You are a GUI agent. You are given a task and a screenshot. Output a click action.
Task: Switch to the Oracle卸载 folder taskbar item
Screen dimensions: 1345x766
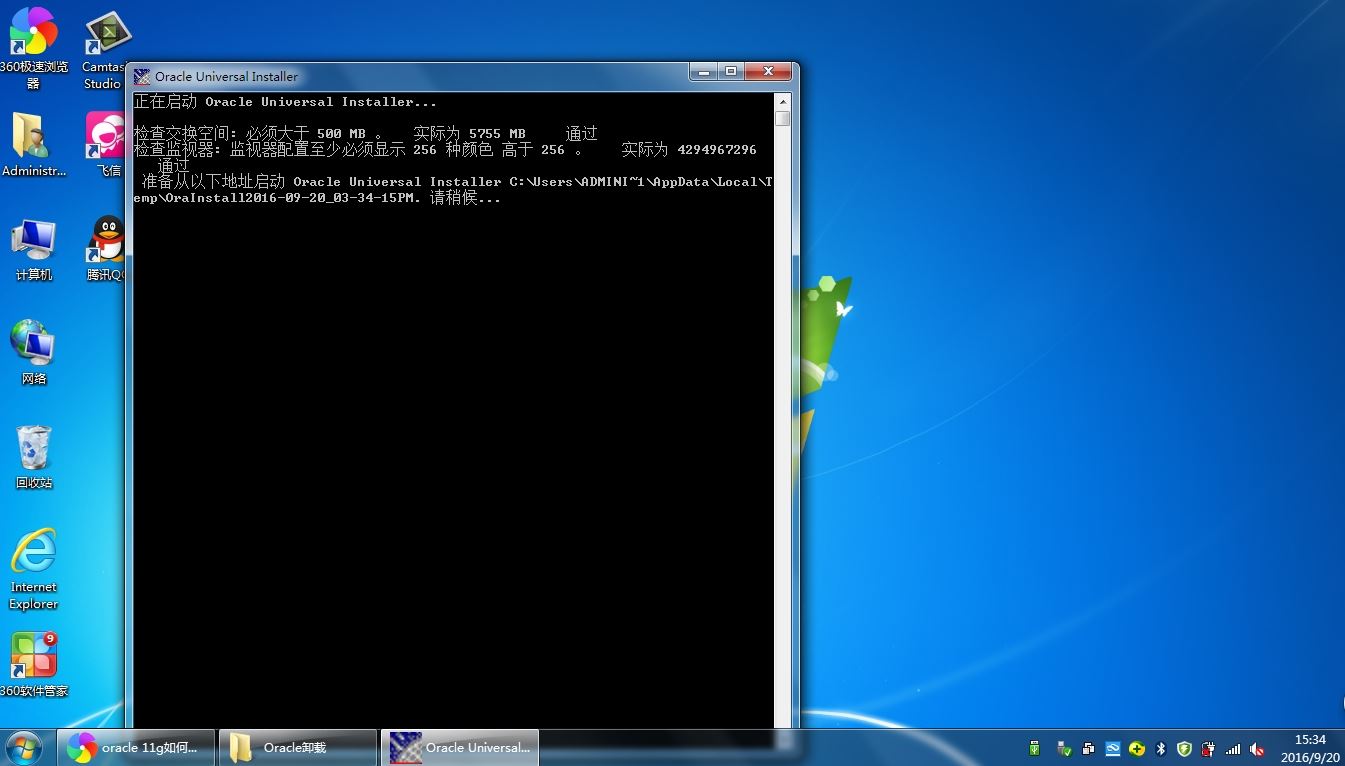point(297,748)
